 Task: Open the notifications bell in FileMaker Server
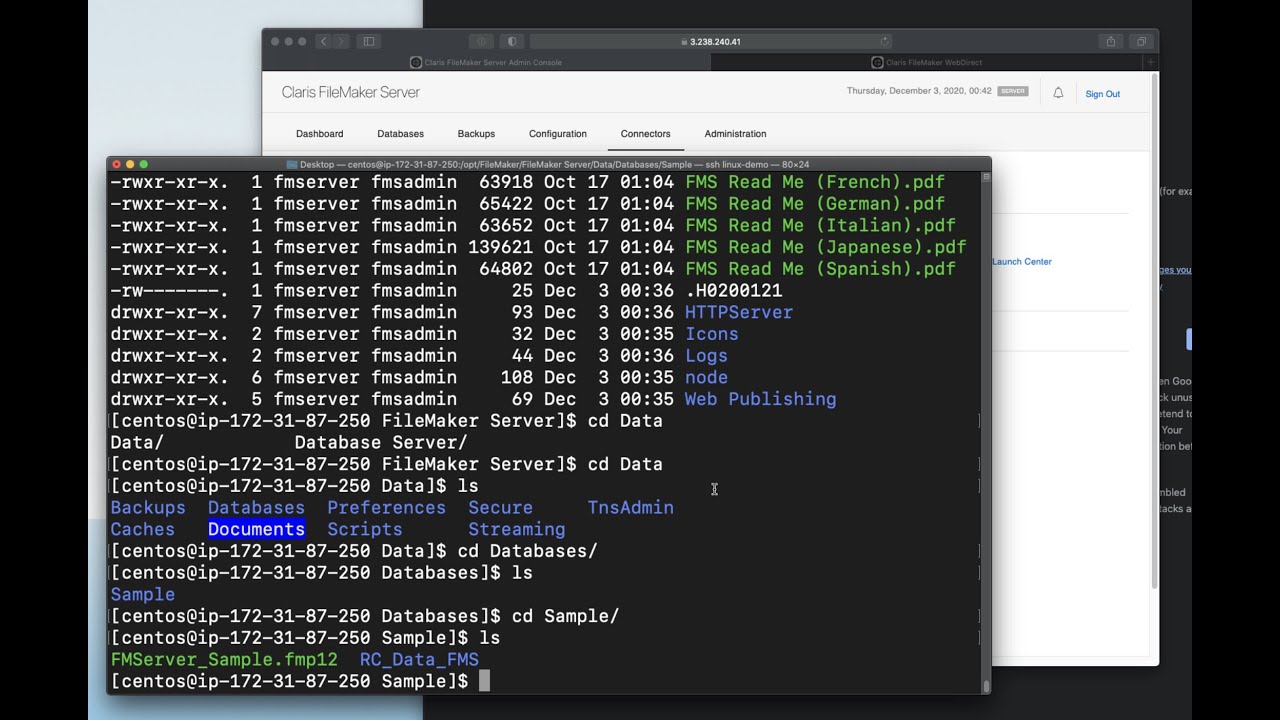point(1058,93)
